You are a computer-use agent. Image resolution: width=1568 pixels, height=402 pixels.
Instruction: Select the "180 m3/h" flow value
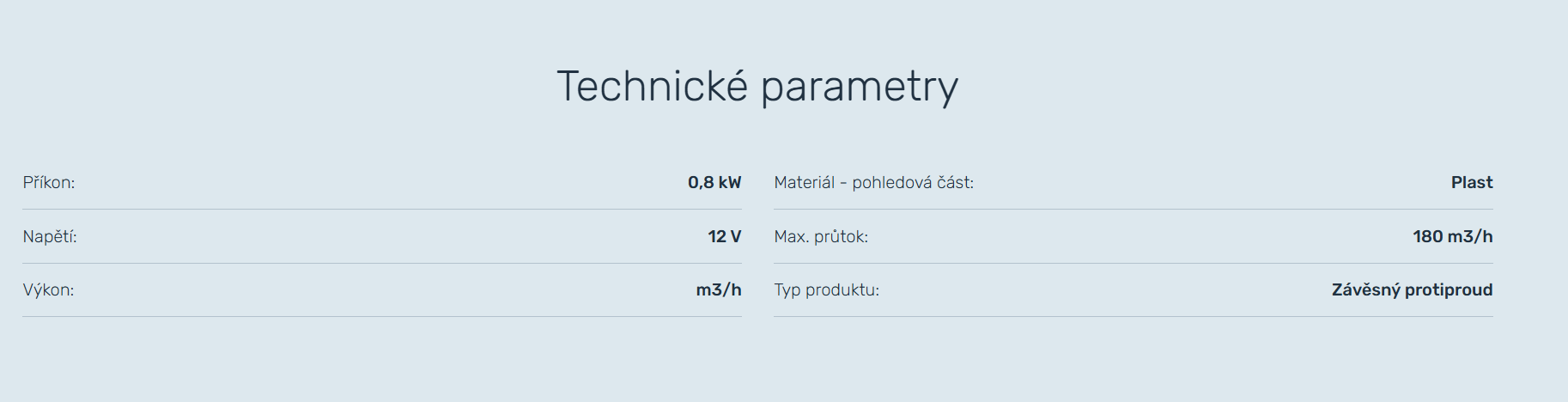coord(1452,237)
